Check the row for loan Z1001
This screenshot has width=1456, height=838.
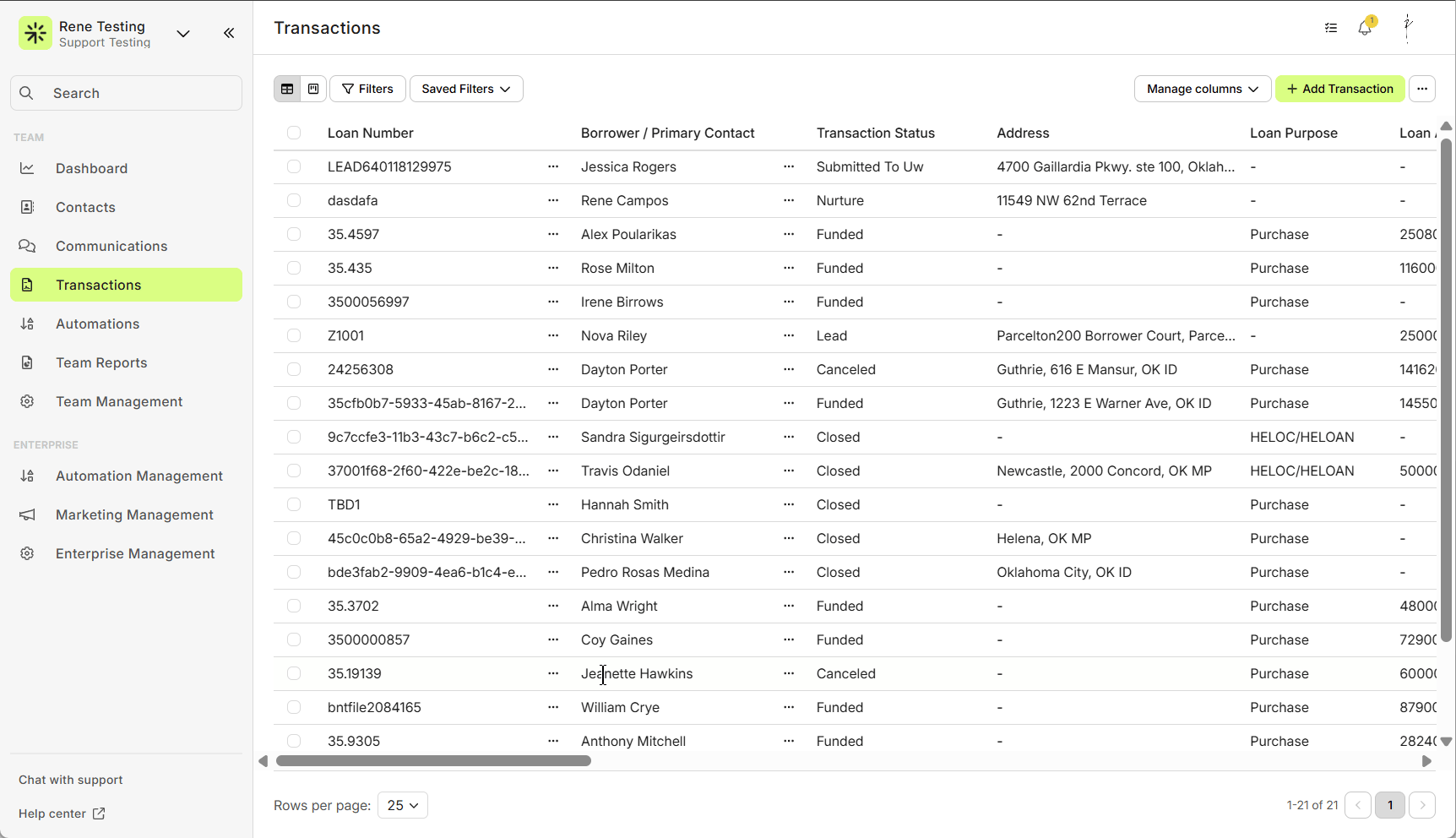point(294,335)
